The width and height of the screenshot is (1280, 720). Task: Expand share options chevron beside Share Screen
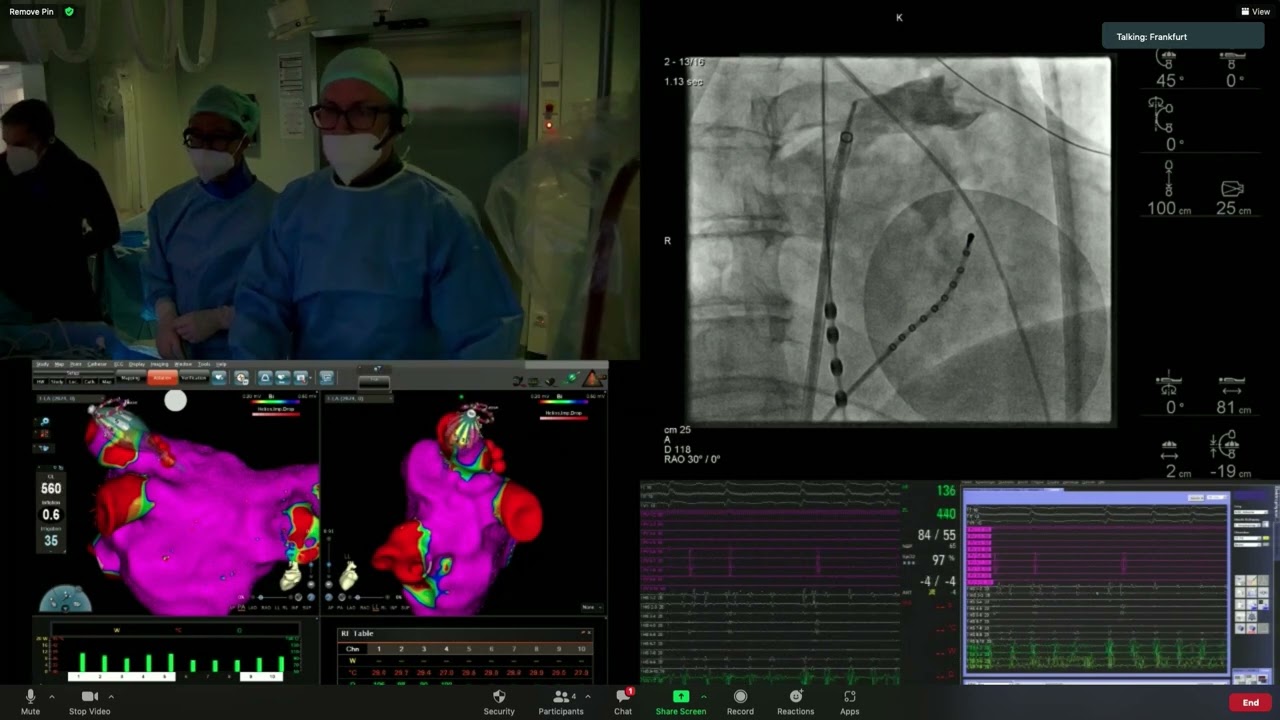tap(703, 696)
